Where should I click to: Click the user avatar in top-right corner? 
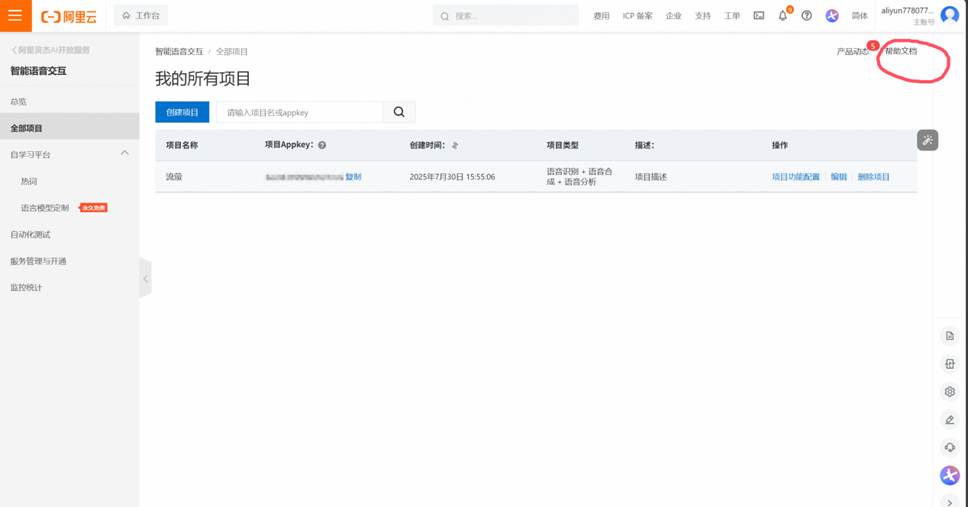pyautogui.click(x=949, y=15)
